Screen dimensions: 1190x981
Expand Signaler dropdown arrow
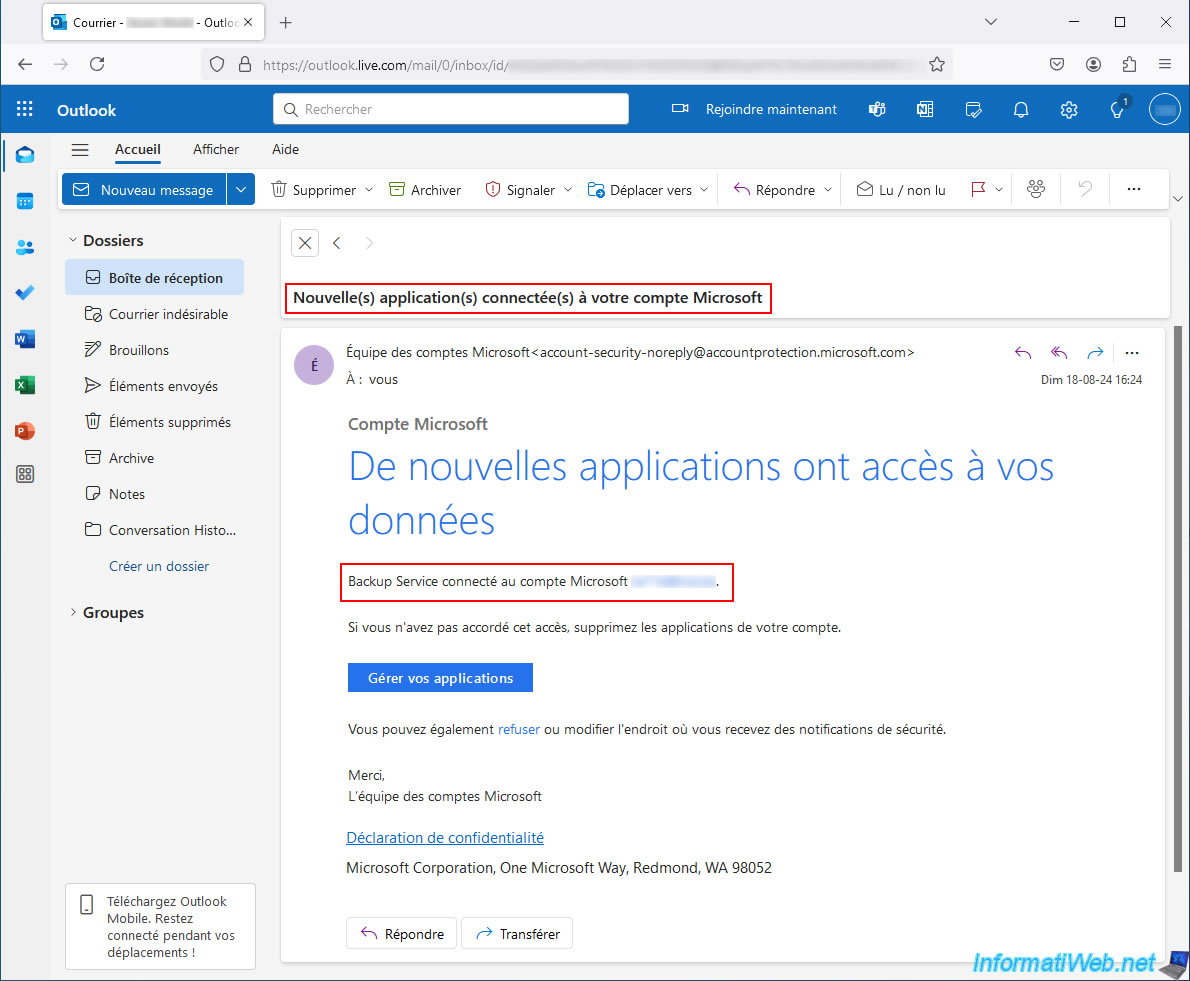568,190
